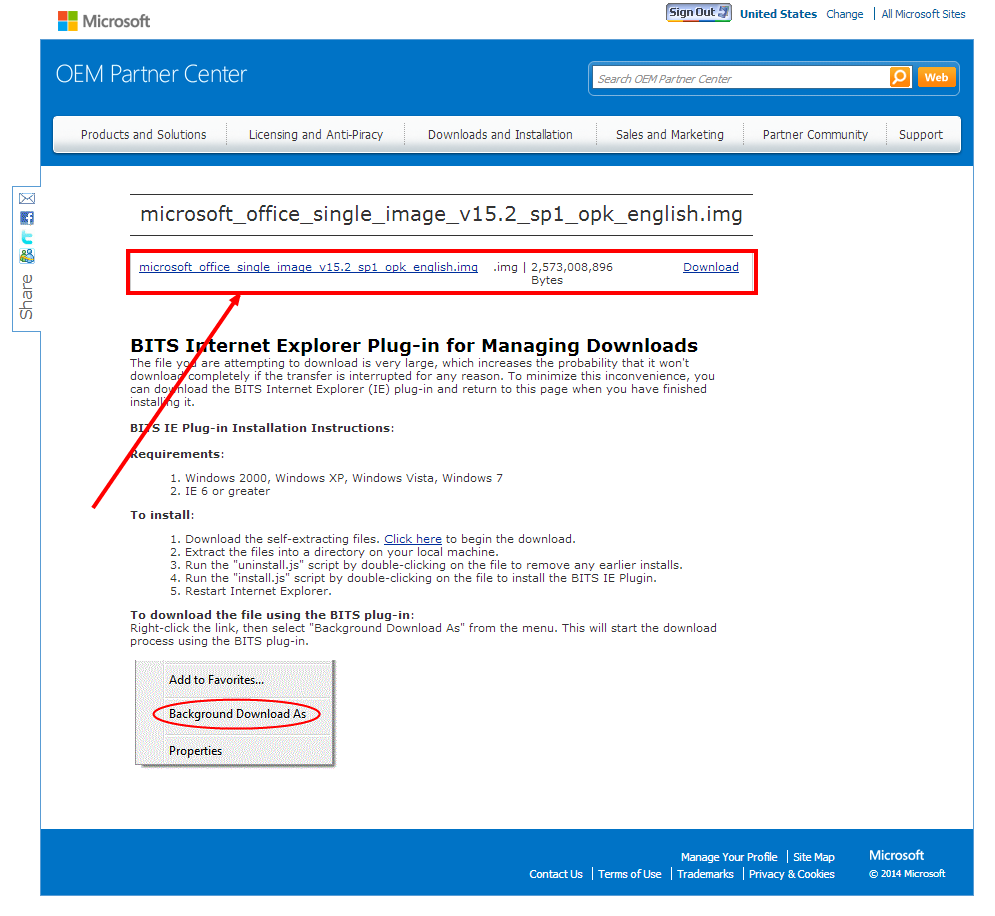Open the Sales and Marketing menu
This screenshot has width=995, height=916.
(x=669, y=134)
